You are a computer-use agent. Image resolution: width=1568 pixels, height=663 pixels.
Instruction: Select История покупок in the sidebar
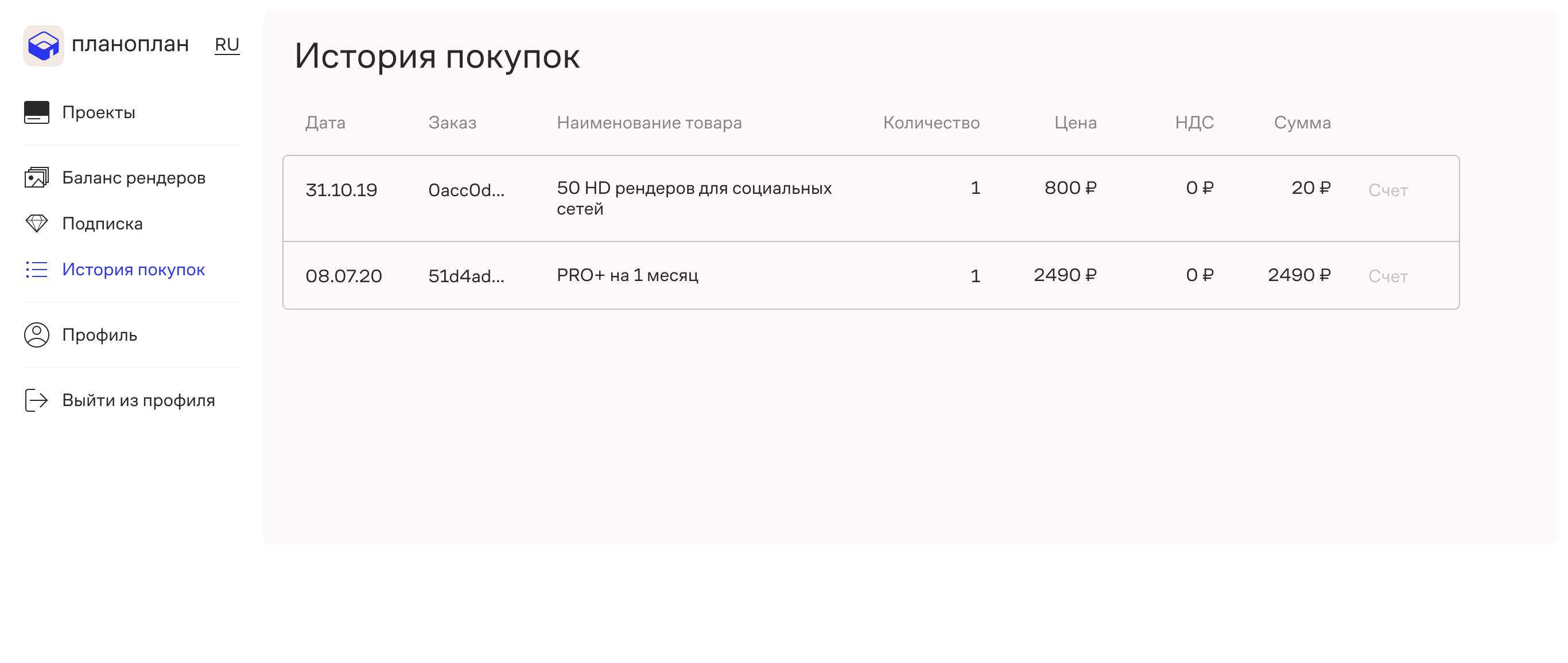tap(133, 270)
